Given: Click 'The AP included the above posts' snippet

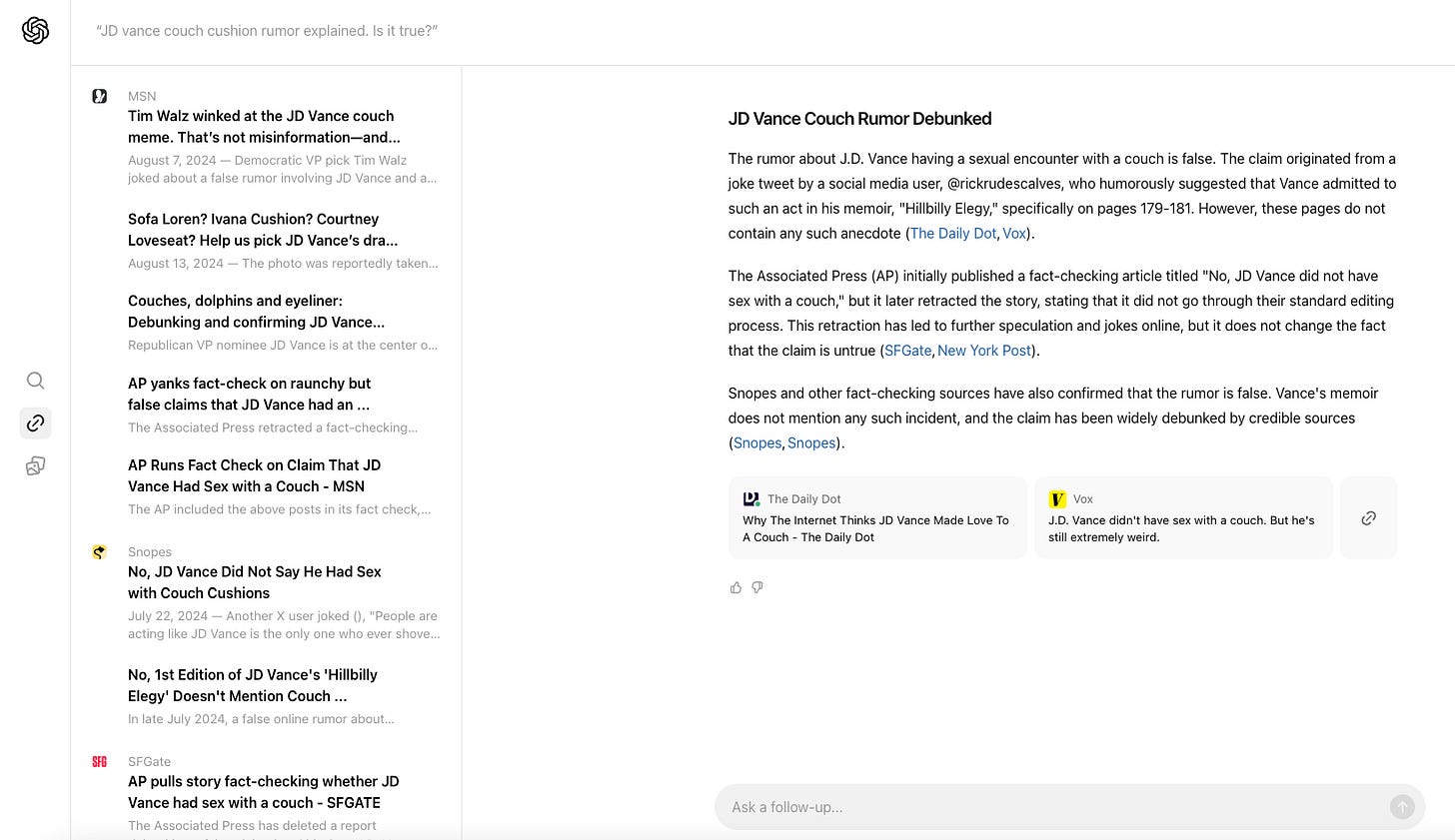Looking at the screenshot, I should pos(280,509).
